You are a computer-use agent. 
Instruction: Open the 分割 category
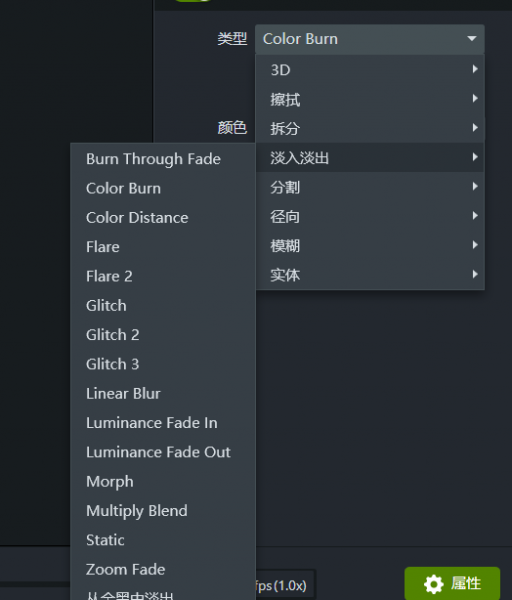click(x=370, y=187)
